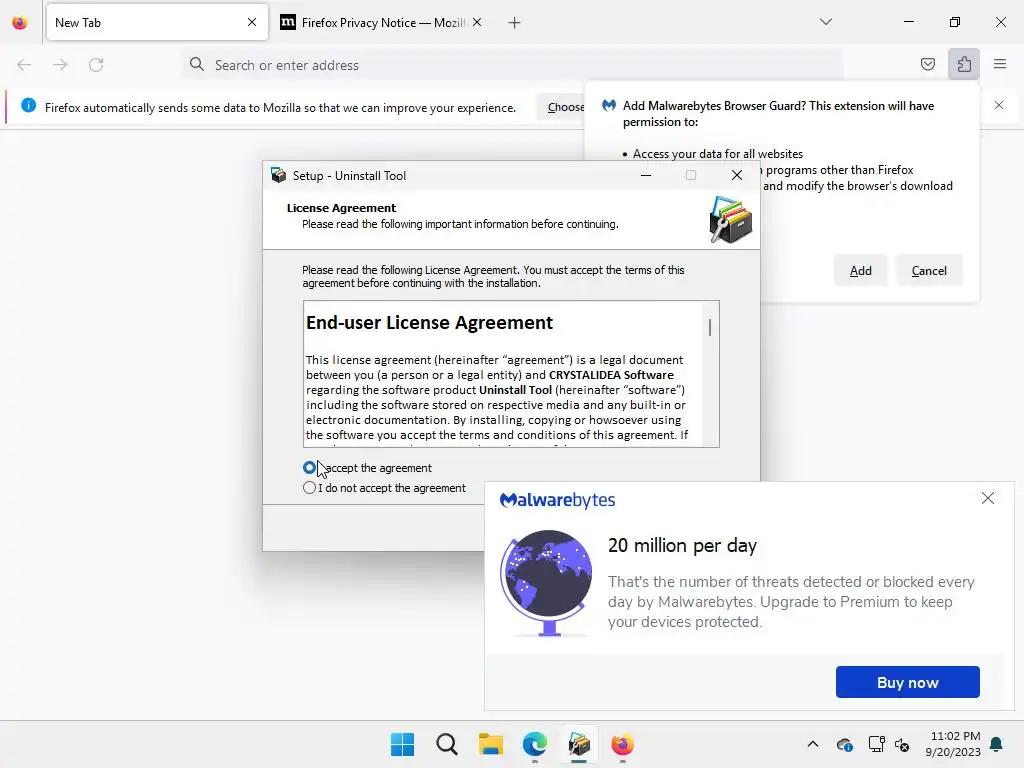This screenshot has height=768, width=1024.
Task: Click the Malwarebytes logo in popup
Action: [x=557, y=500]
